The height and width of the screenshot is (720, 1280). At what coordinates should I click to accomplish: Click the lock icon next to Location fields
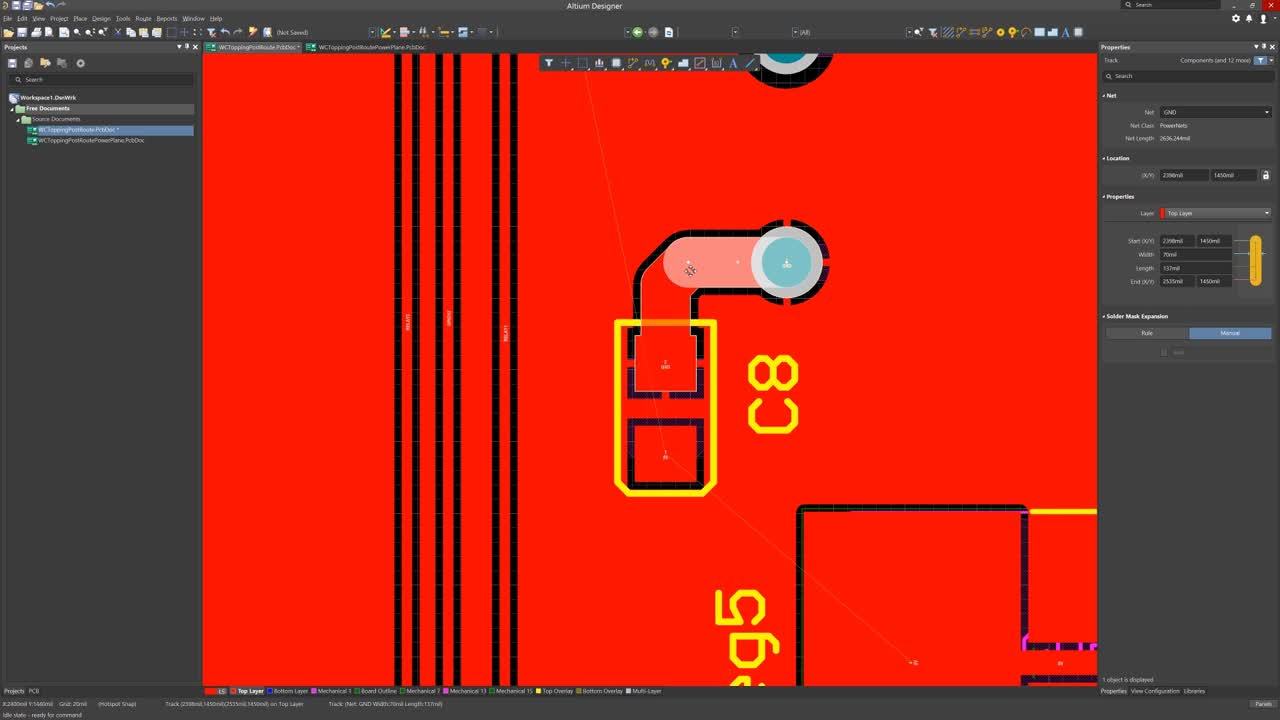tap(1265, 175)
